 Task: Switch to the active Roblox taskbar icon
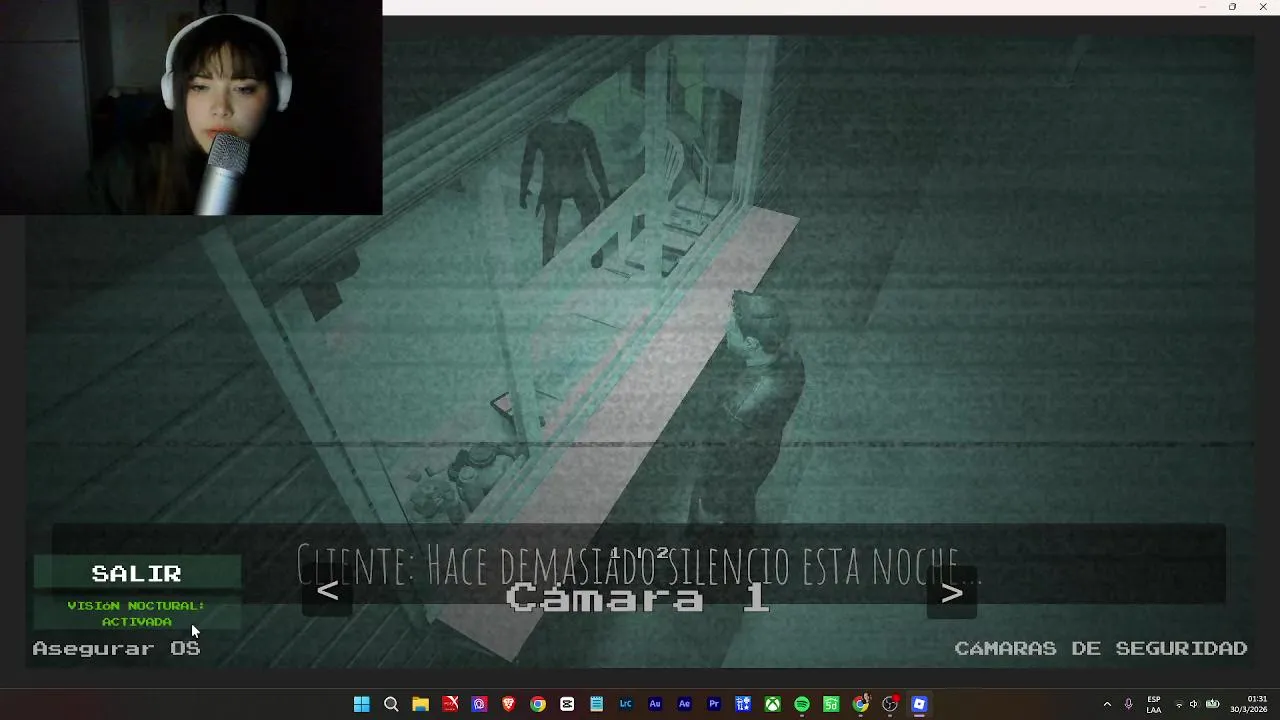(x=919, y=704)
